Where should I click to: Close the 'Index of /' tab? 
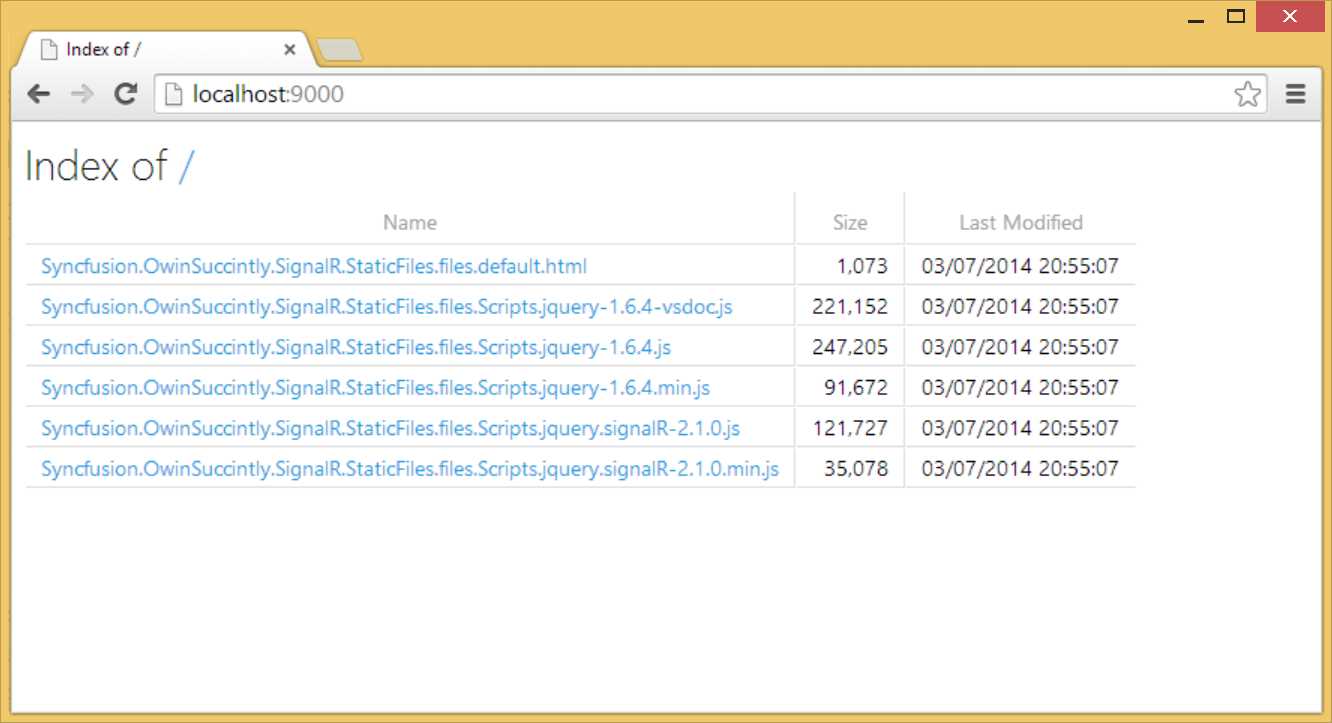click(x=290, y=49)
